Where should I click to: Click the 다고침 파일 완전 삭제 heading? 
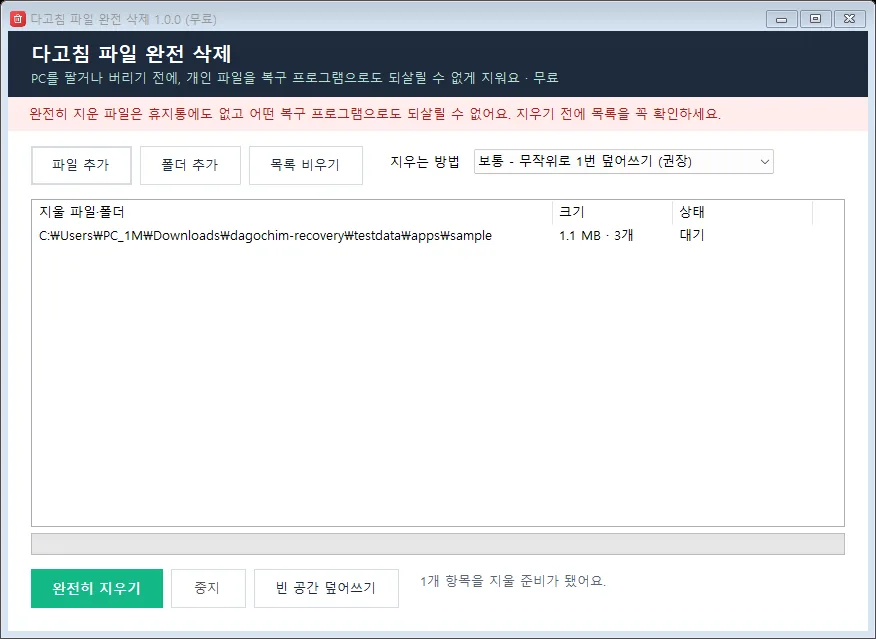click(x=131, y=54)
